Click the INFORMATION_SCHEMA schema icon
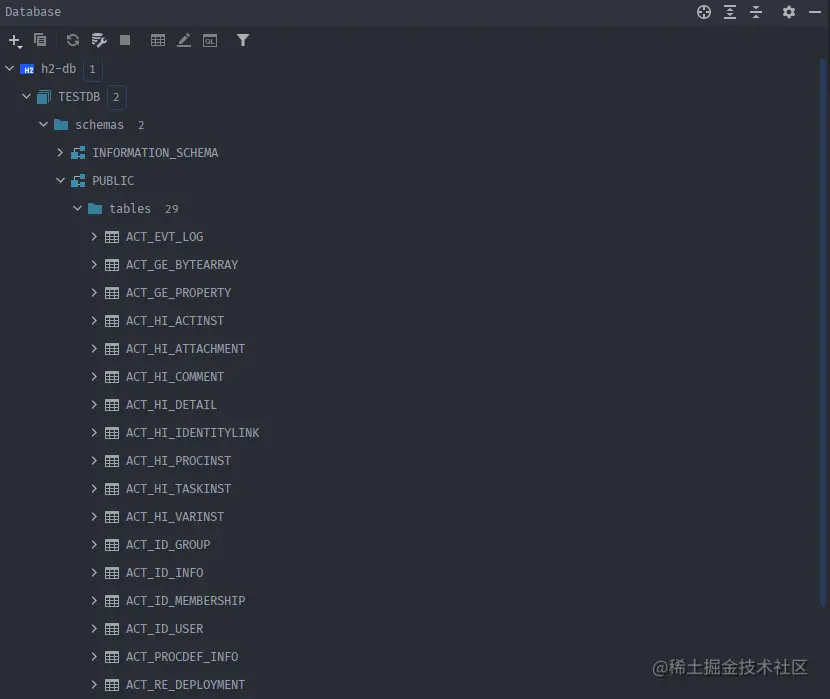 [78, 153]
